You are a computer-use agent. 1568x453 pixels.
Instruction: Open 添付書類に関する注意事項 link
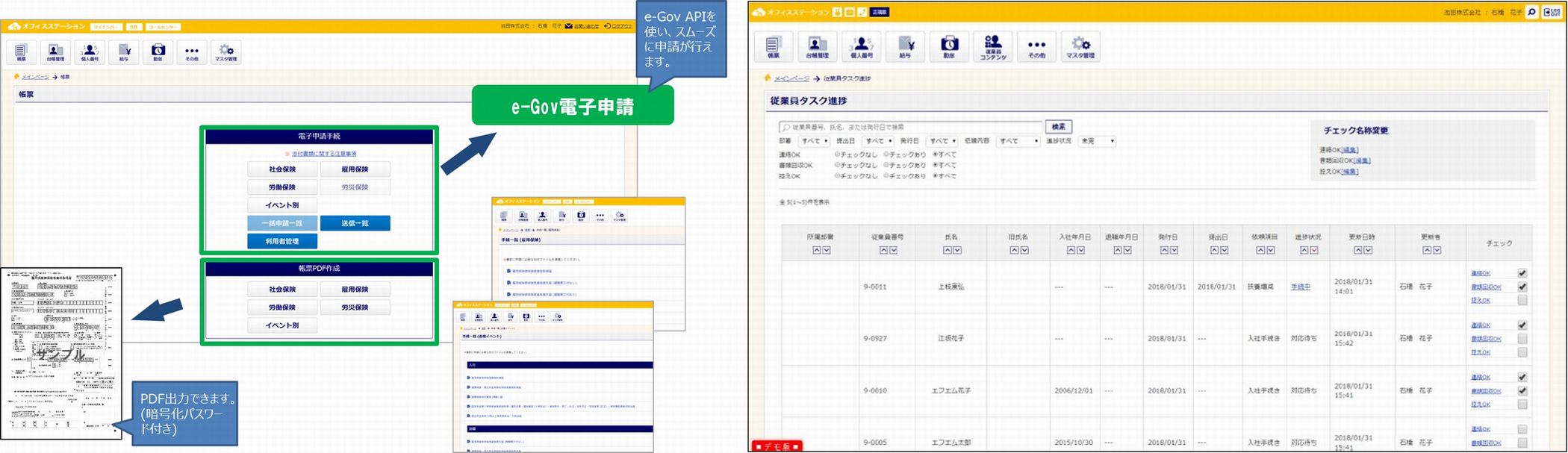tap(324, 154)
